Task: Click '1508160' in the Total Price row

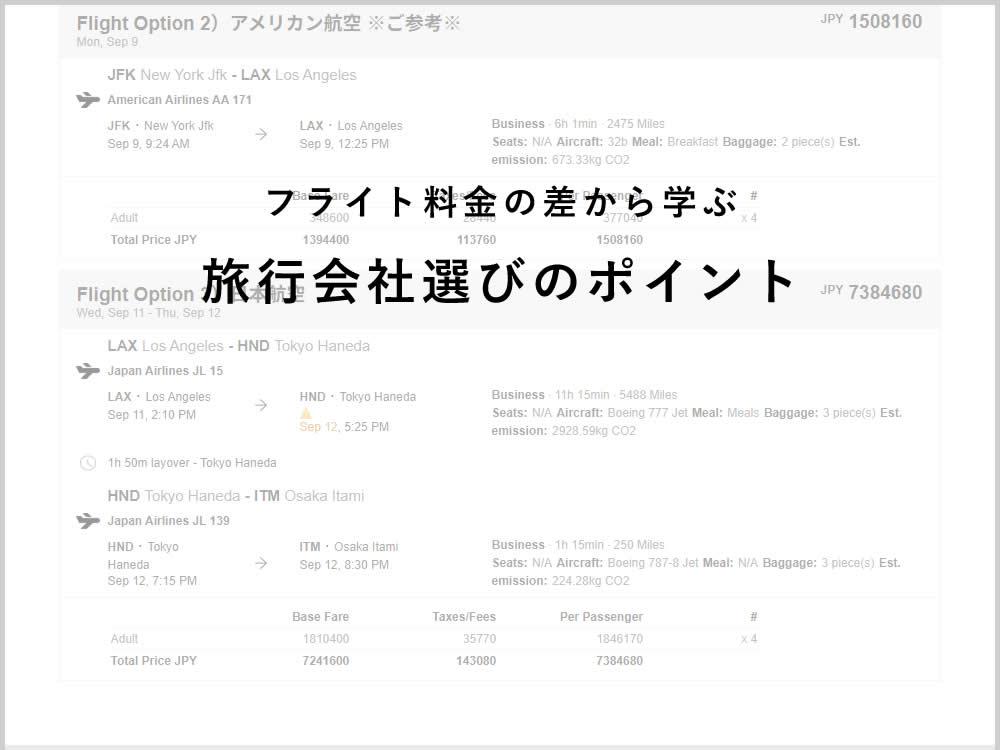Action: (619, 240)
